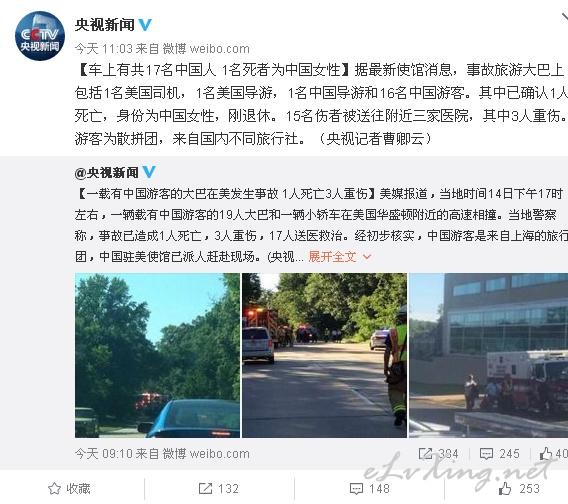Open the 今天 11:03 timestamp link
The width and height of the screenshot is (568, 504).
point(104,49)
